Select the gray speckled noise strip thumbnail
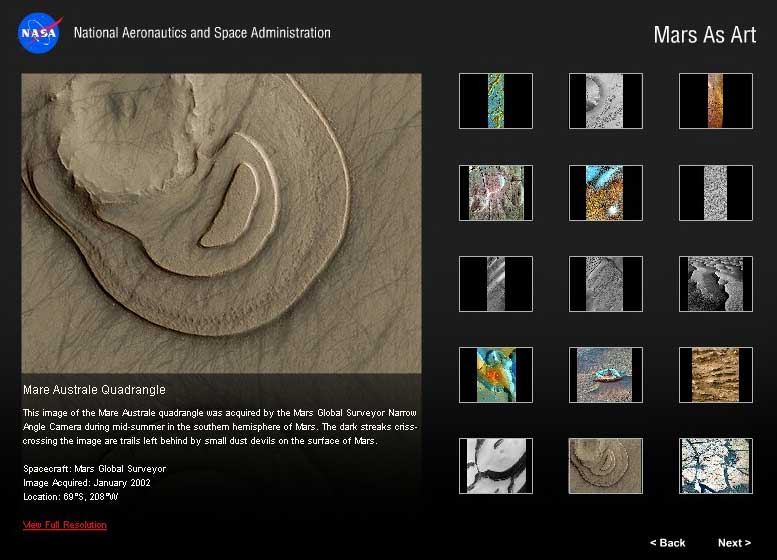Screen dimensions: 777x560 pos(716,193)
